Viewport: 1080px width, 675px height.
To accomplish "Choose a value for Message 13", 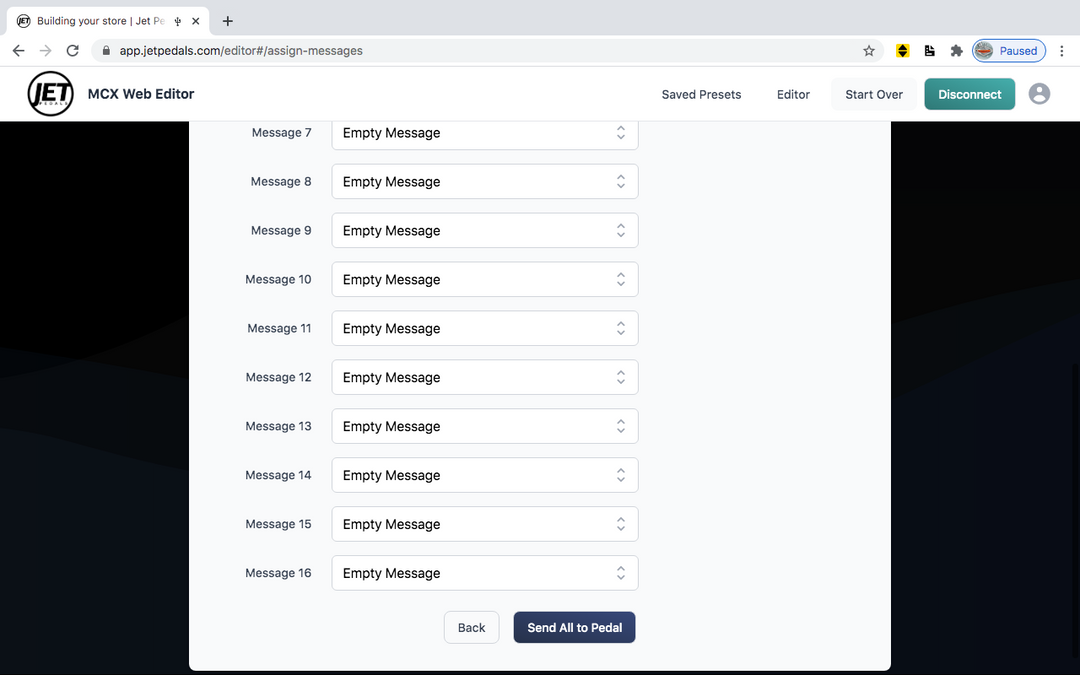I will point(484,427).
